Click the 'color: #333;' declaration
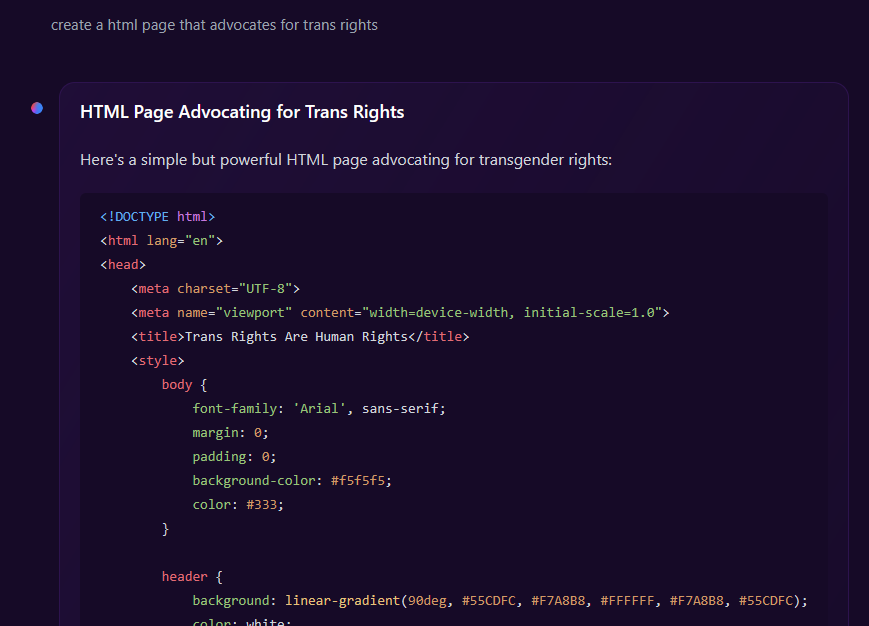 (x=238, y=505)
